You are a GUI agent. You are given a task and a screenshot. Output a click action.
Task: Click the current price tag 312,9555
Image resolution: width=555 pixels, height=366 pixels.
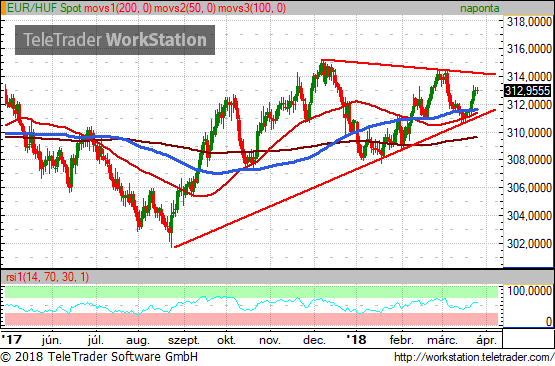pyautogui.click(x=527, y=91)
